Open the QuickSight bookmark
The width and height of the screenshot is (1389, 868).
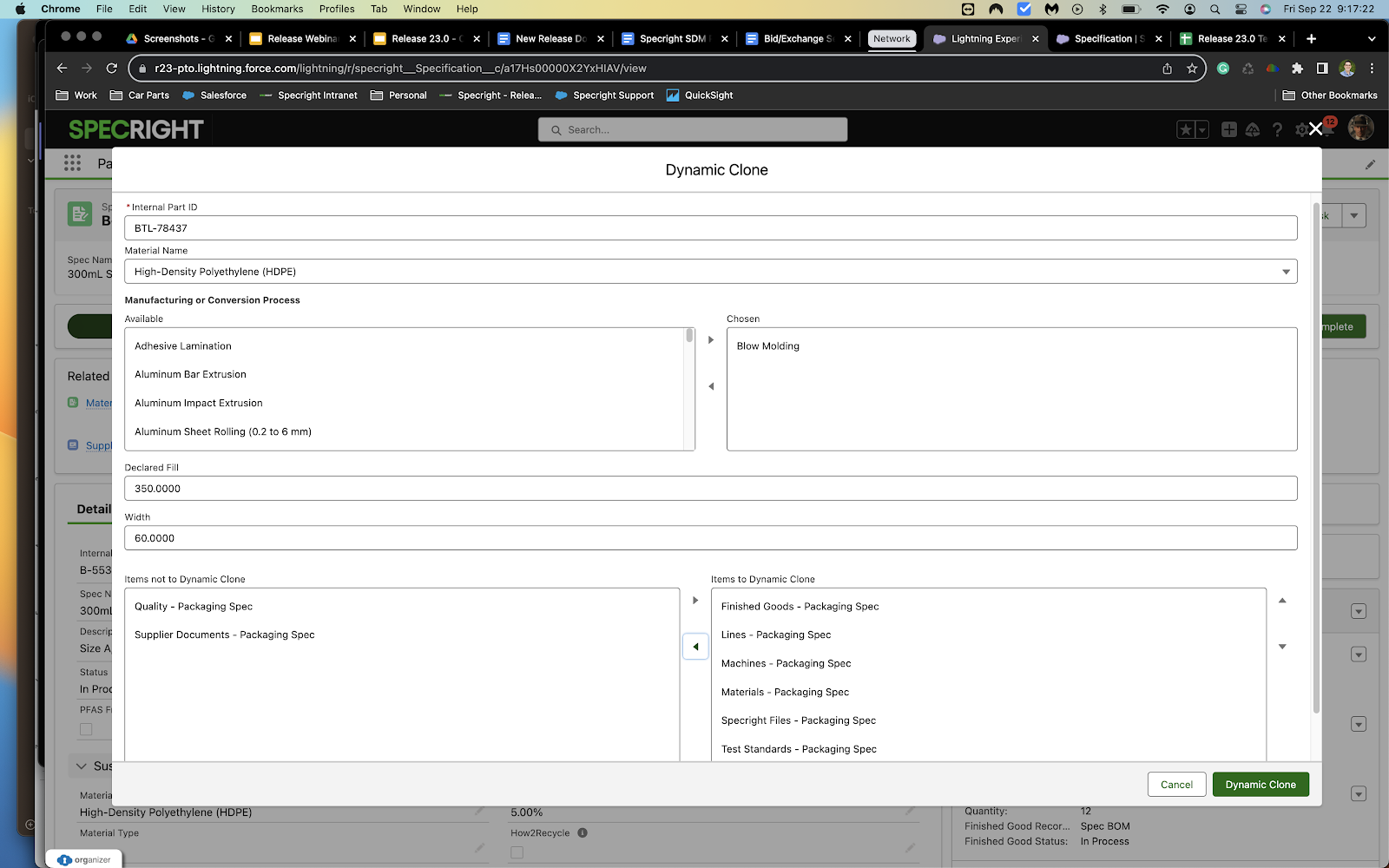[x=700, y=95]
